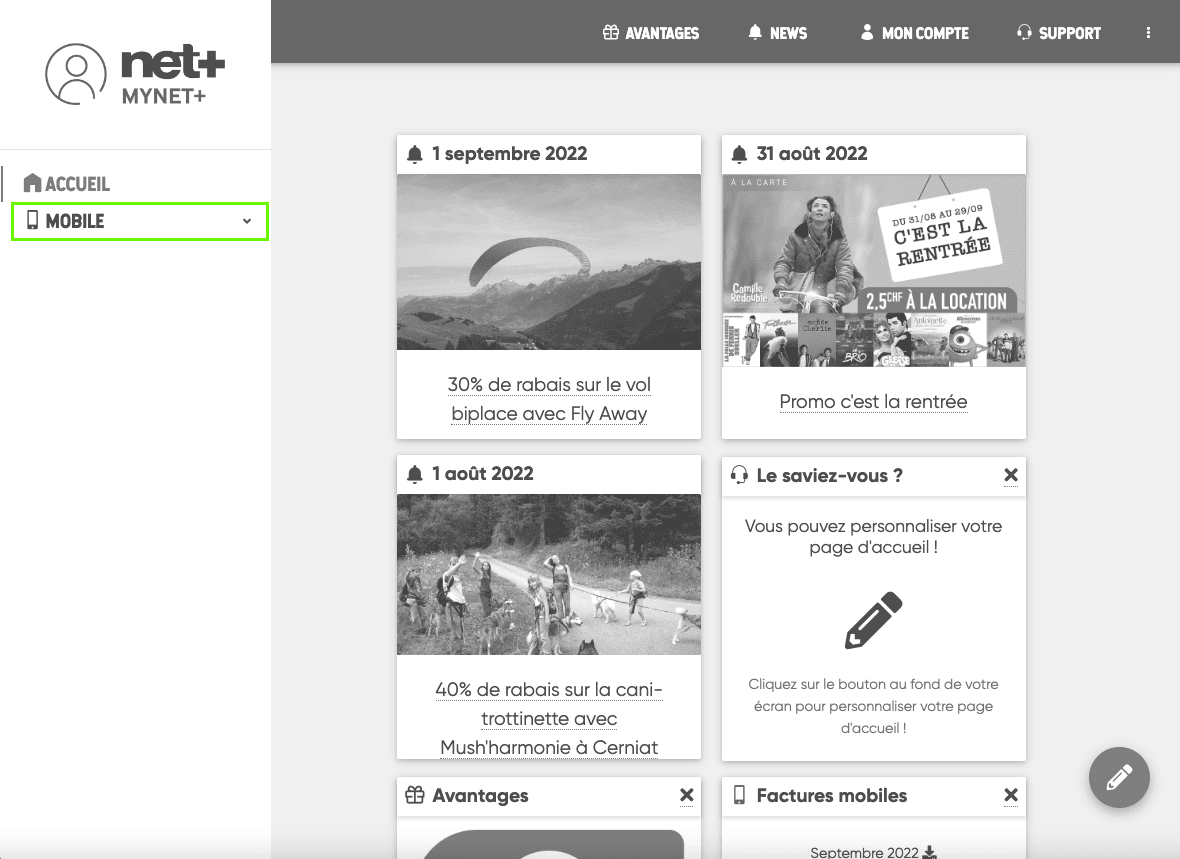The image size is (1180, 859).
Task: Close the Factures mobiles widget
Action: (x=1010, y=795)
